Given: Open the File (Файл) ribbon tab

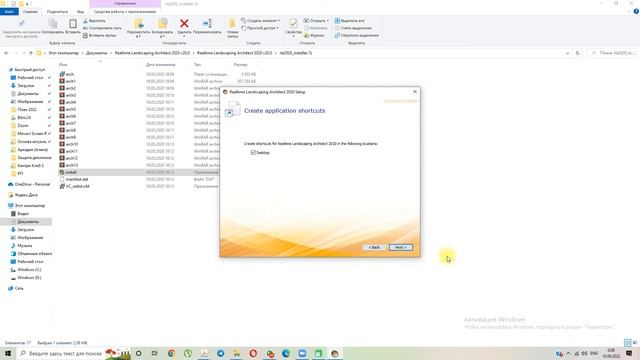Looking at the screenshot, I should (9, 11).
